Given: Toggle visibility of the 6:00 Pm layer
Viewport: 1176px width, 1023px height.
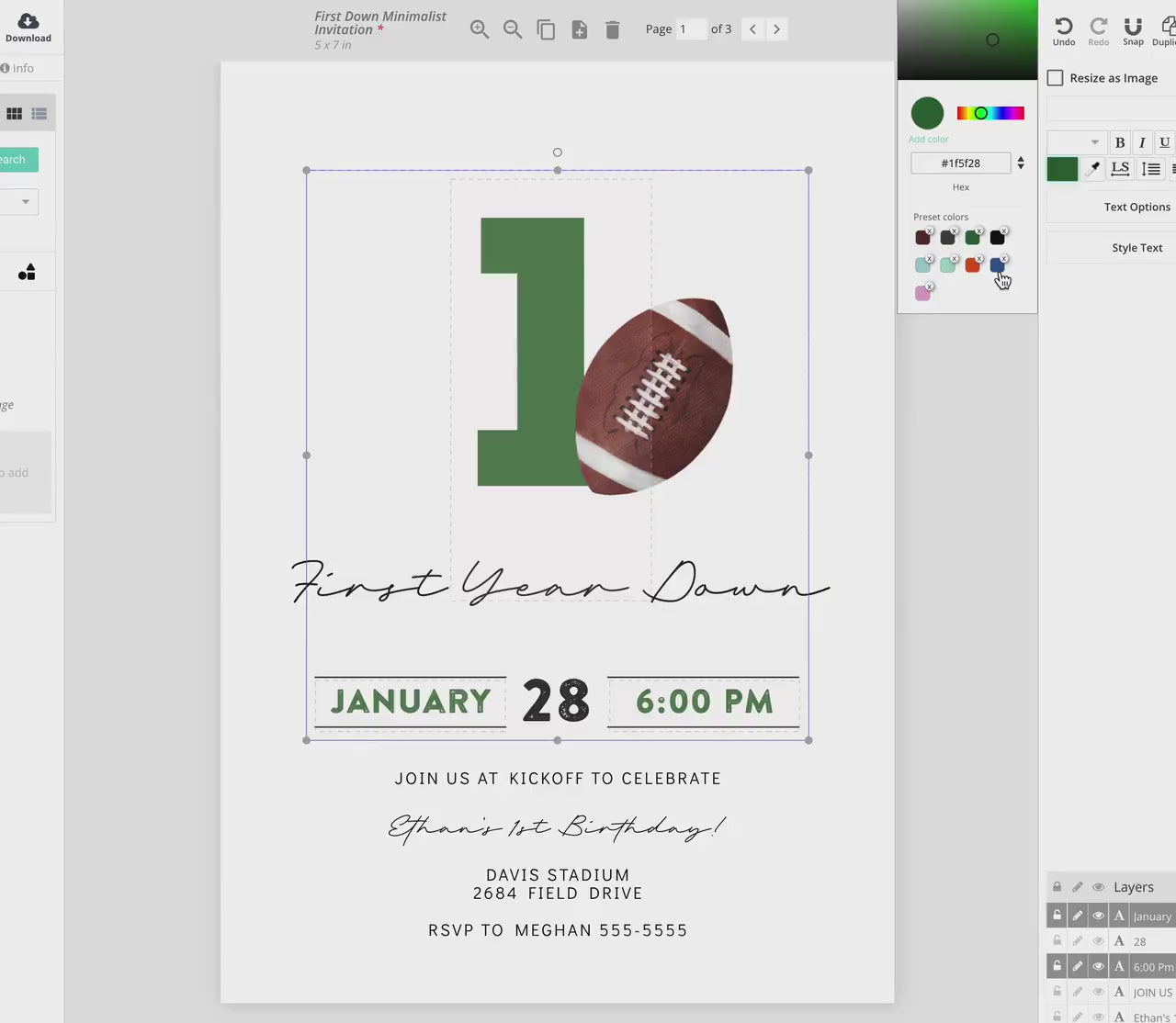Looking at the screenshot, I should coord(1098,966).
